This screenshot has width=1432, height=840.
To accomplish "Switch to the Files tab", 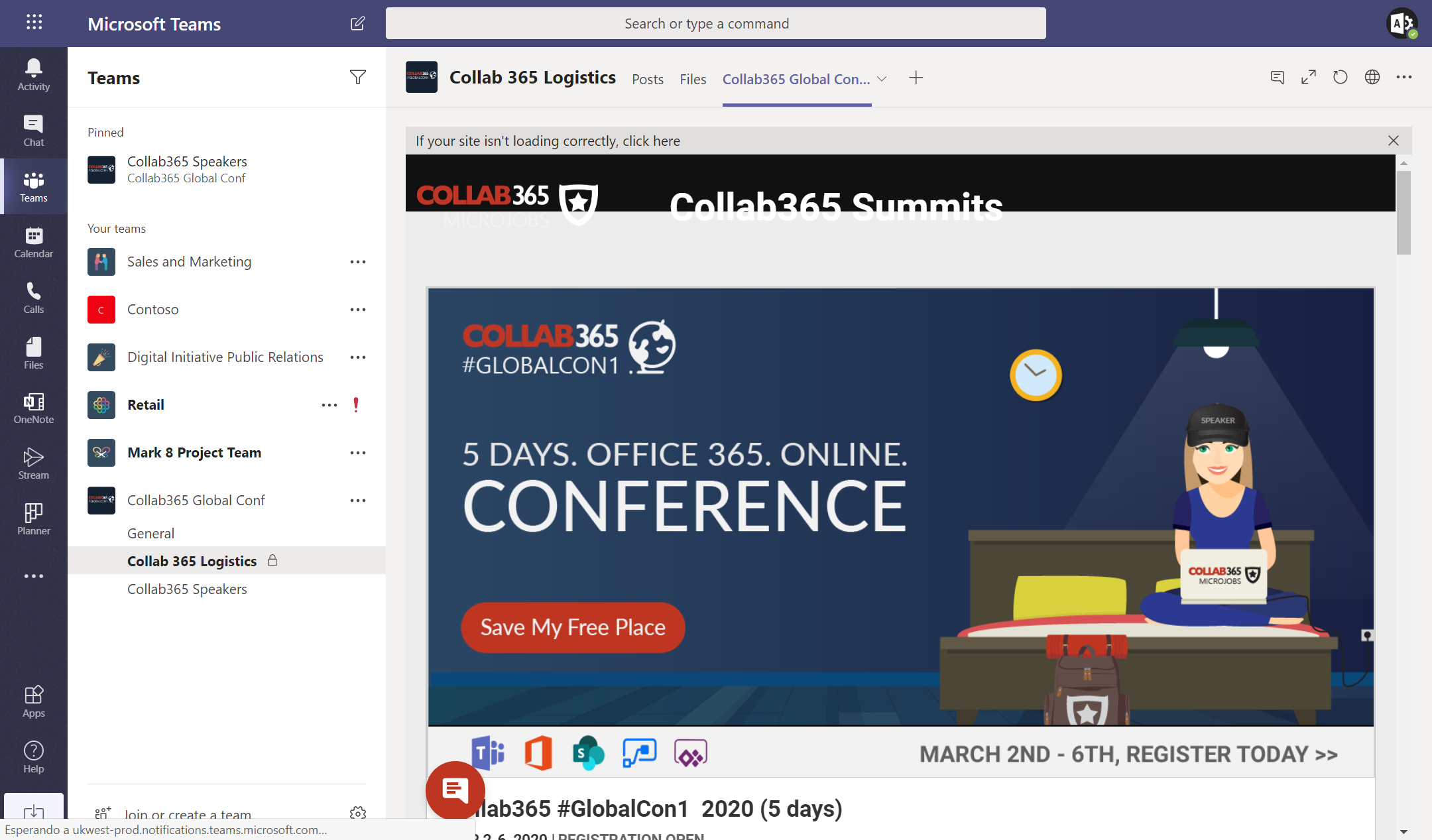I will pyautogui.click(x=693, y=79).
